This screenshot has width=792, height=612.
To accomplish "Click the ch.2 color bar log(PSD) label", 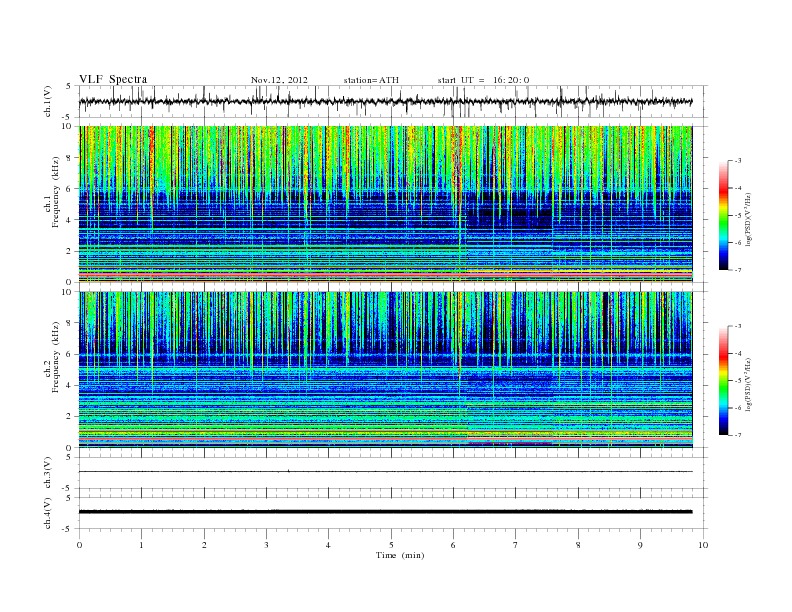I will 748,384.
